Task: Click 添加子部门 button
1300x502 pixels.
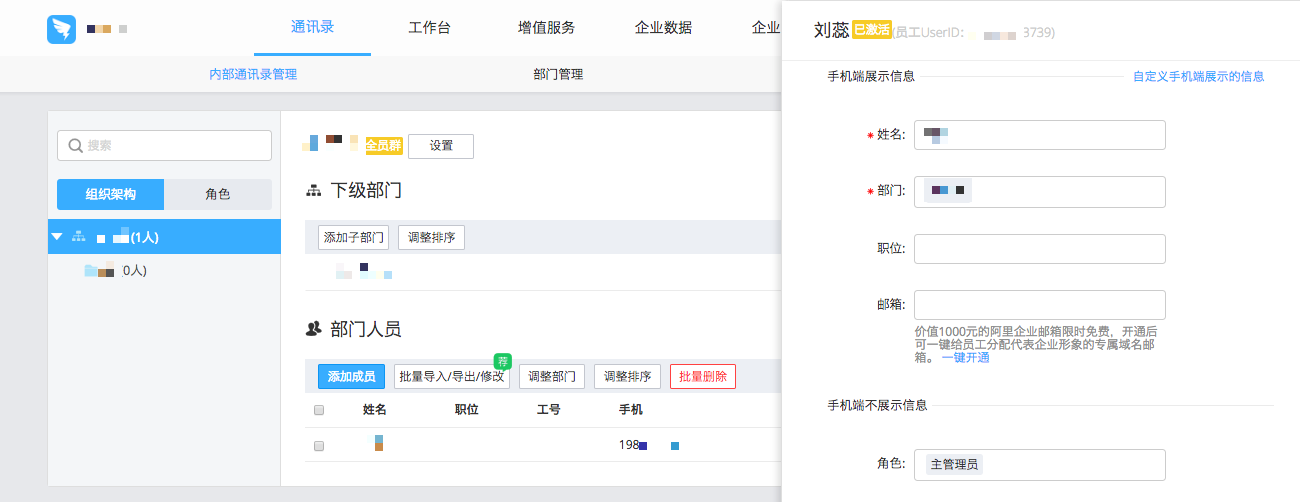Action: coord(353,238)
